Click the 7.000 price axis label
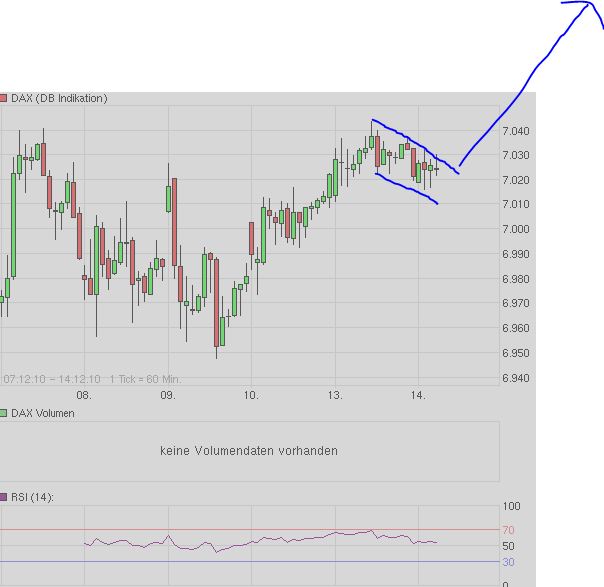 (516, 229)
